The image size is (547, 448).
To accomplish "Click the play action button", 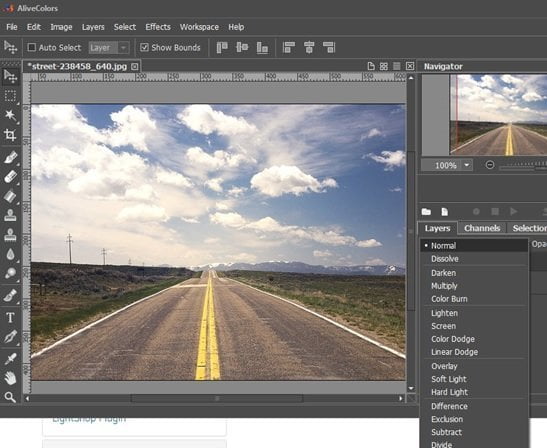I will point(513,211).
